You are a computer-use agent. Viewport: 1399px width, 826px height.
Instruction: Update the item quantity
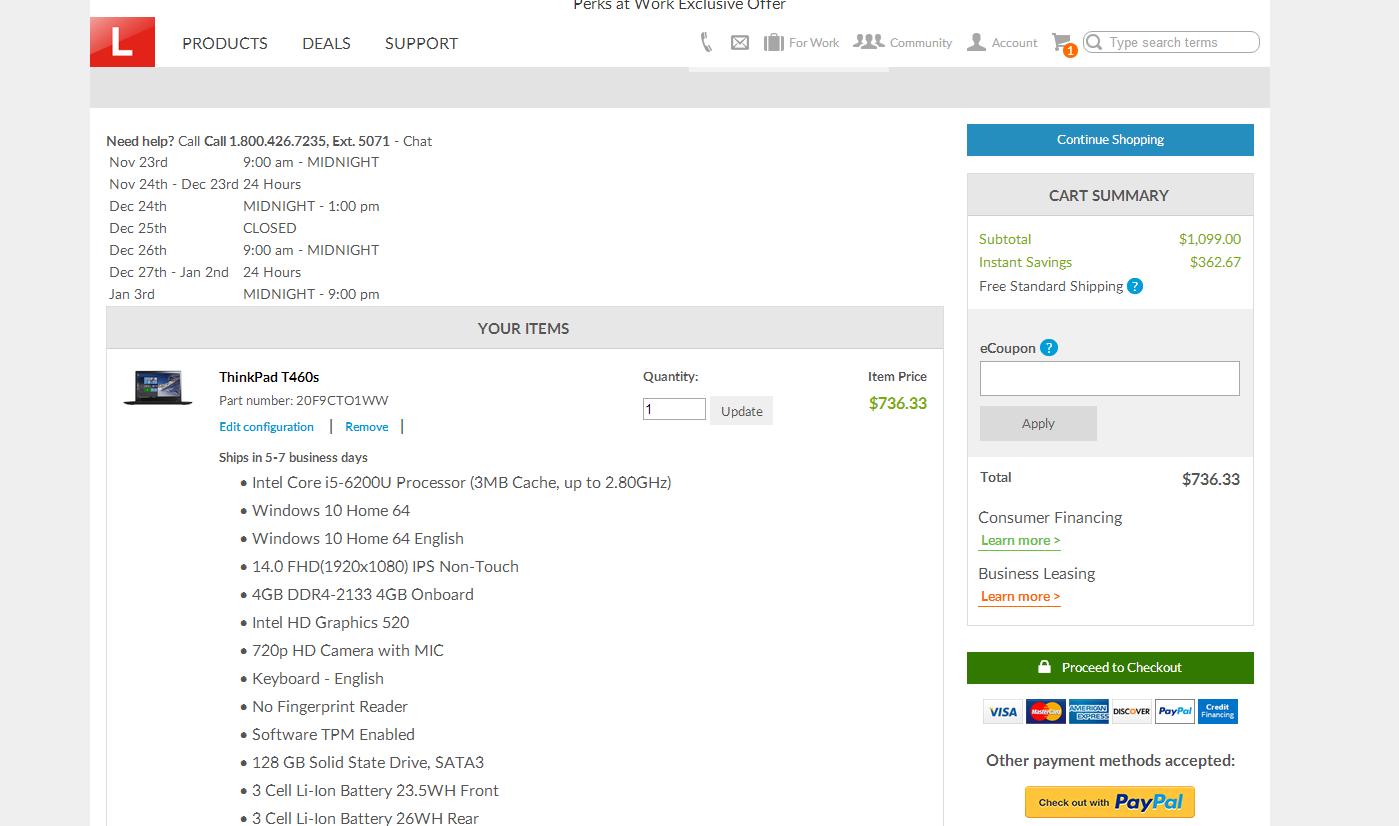741,411
